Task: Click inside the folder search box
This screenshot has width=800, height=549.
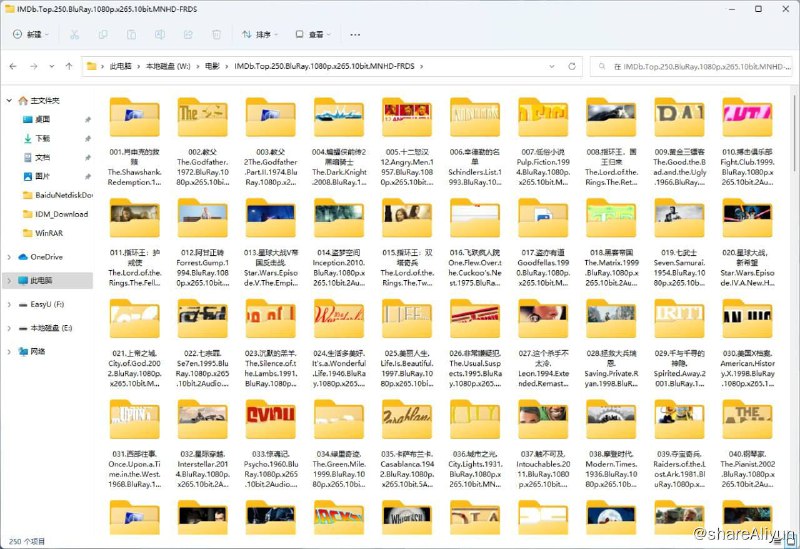Action: point(700,67)
